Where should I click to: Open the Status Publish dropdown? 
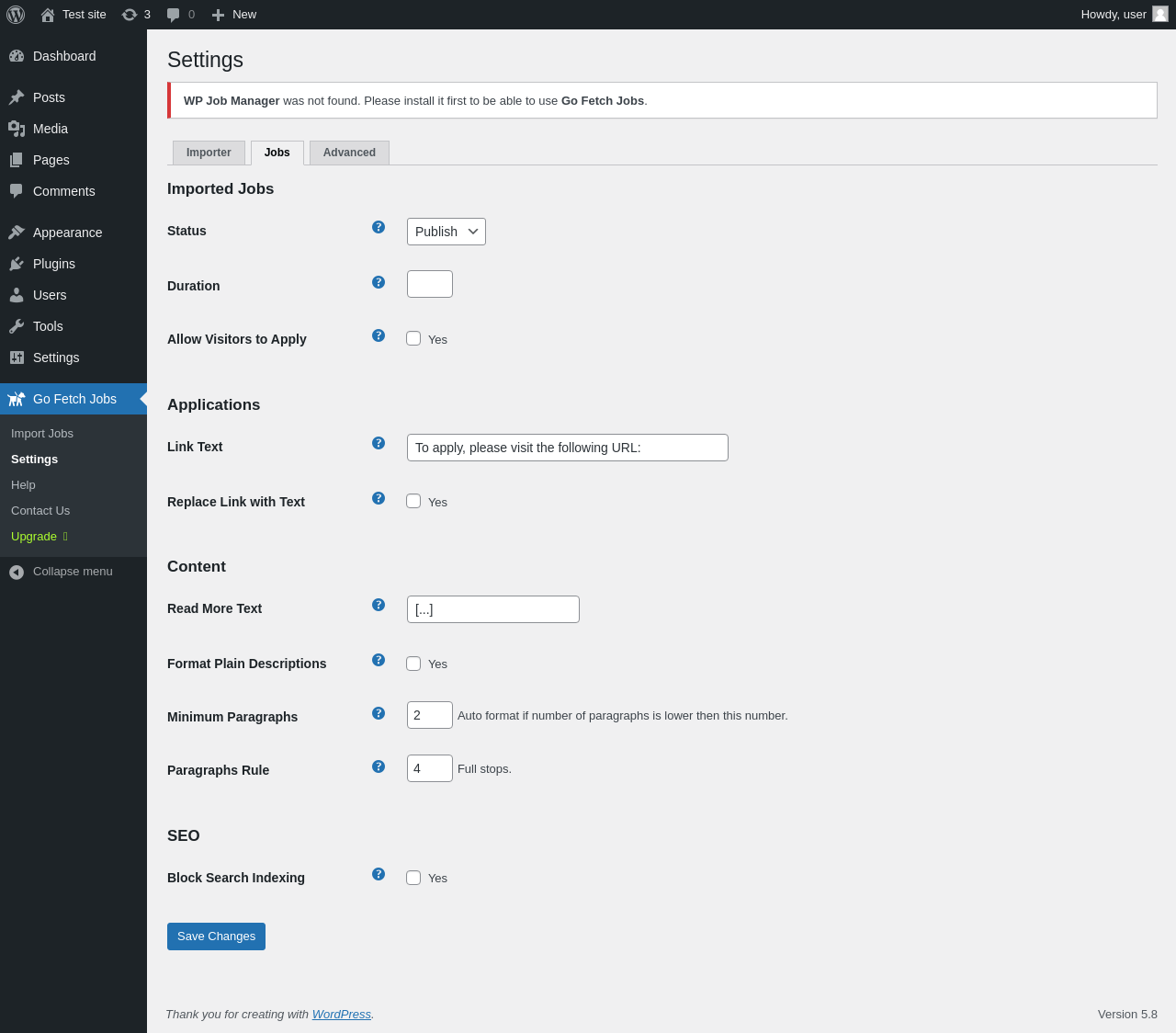(447, 232)
